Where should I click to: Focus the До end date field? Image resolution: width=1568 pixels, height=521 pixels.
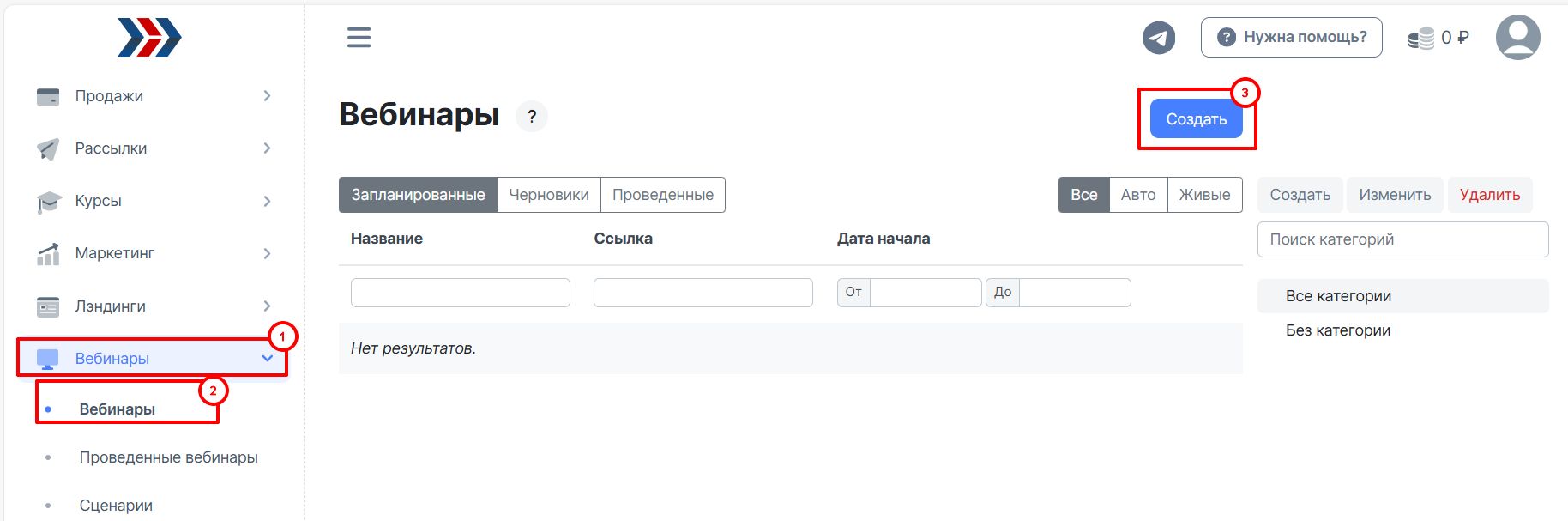click(1075, 293)
